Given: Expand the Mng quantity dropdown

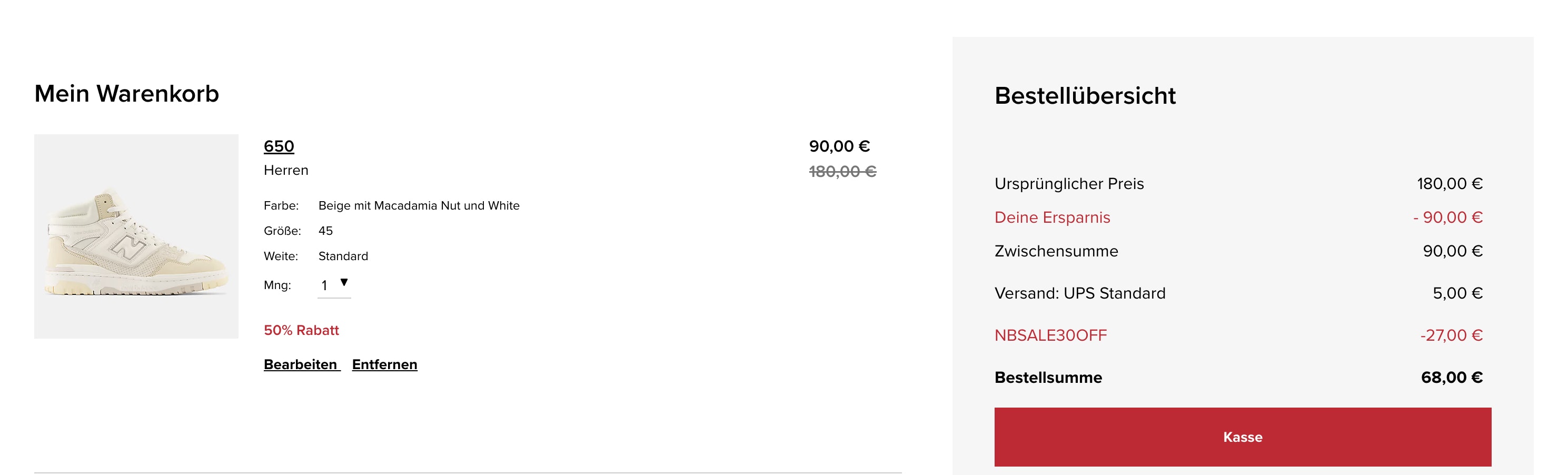Looking at the screenshot, I should tap(334, 285).
